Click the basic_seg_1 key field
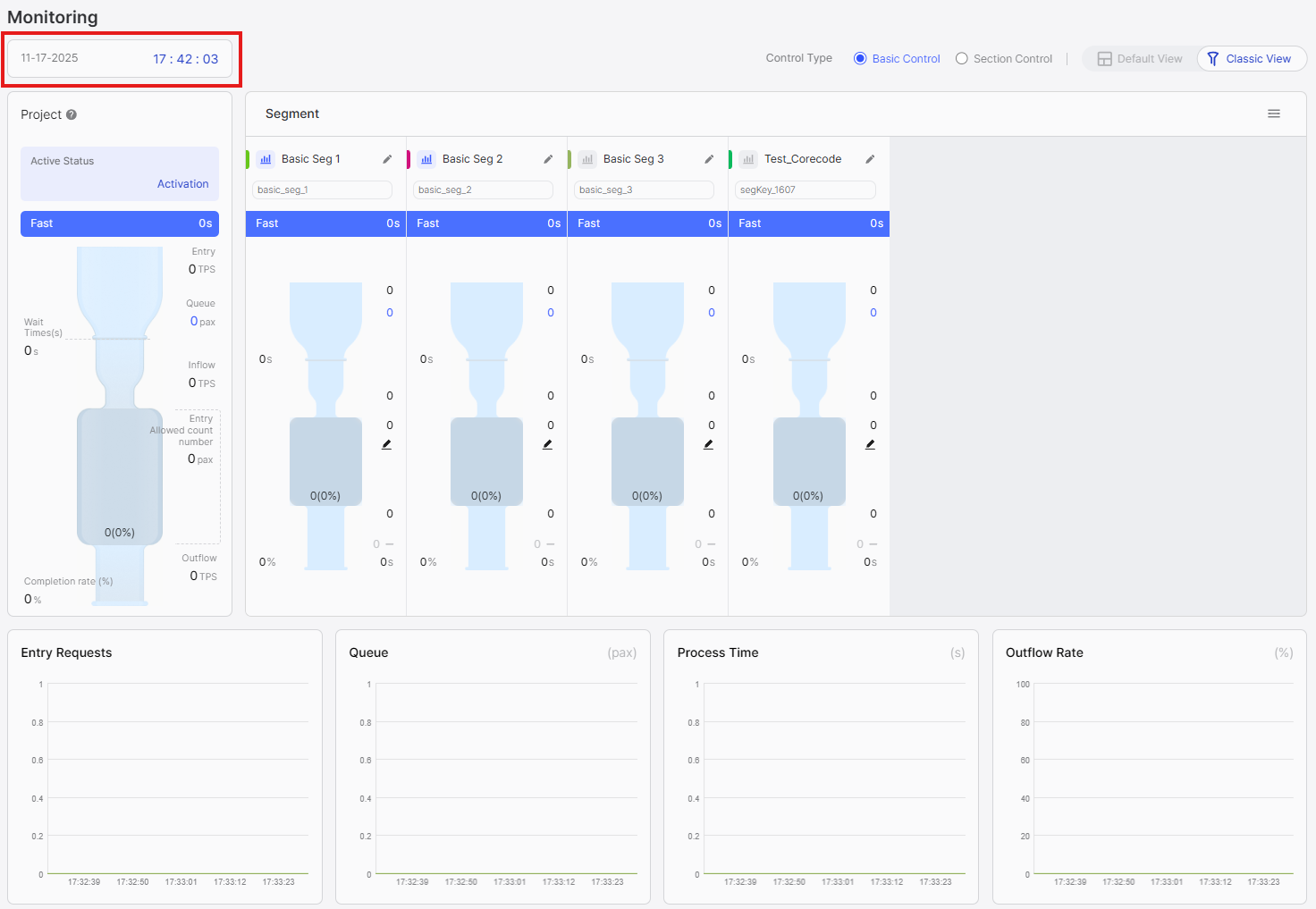Viewport: 1316px width, 909px height. [x=322, y=189]
